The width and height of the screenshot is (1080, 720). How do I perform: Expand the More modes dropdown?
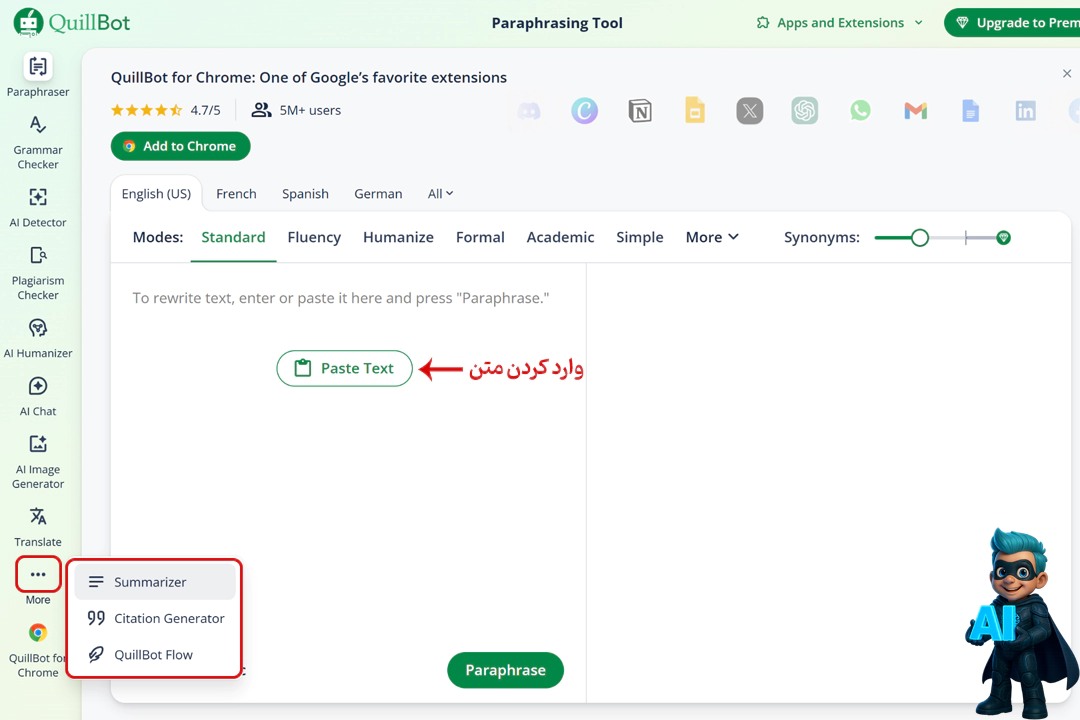[712, 237]
